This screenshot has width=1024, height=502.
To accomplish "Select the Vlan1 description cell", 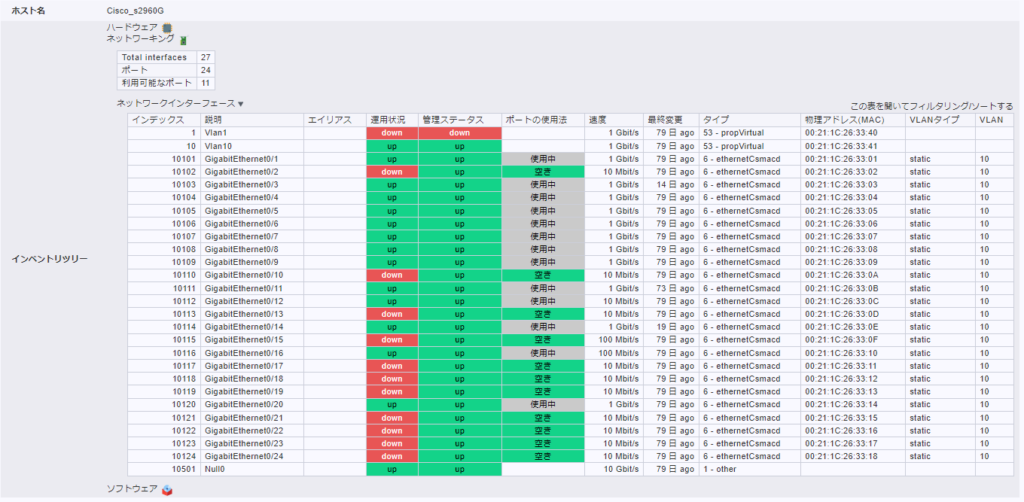I will (x=251, y=133).
